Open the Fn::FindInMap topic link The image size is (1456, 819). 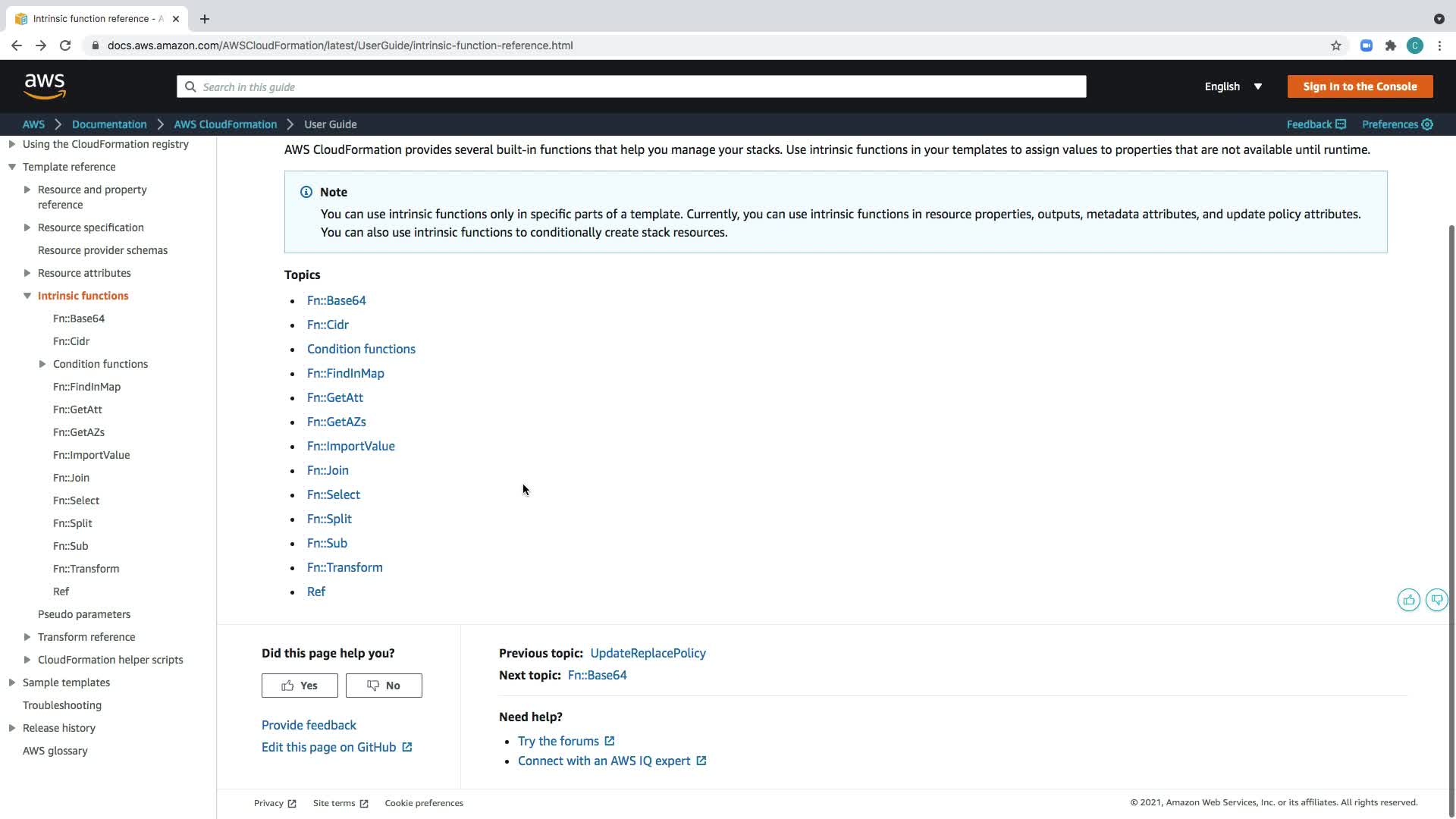pyautogui.click(x=345, y=373)
